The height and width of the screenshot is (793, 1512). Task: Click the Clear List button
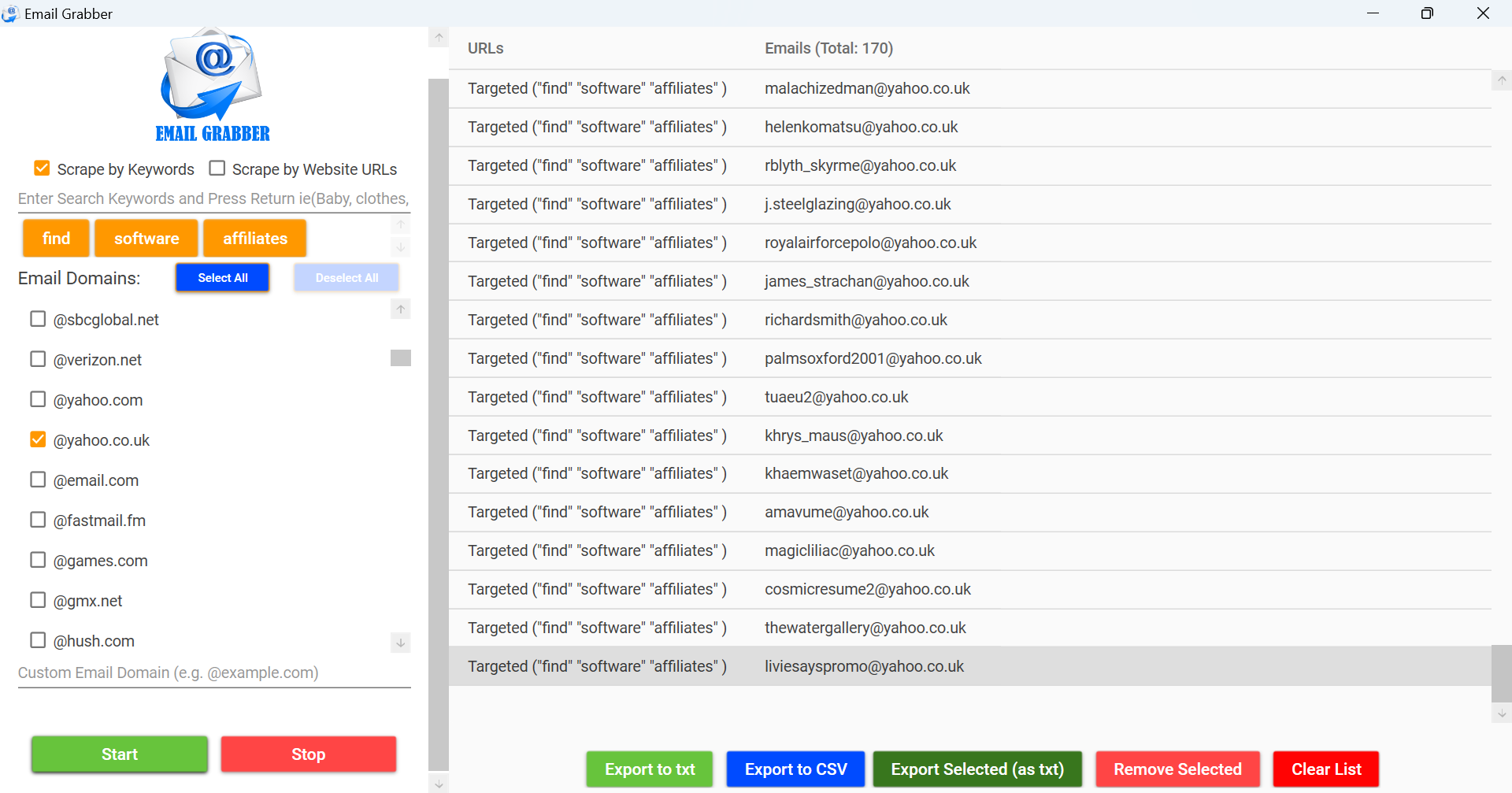[x=1325, y=769]
